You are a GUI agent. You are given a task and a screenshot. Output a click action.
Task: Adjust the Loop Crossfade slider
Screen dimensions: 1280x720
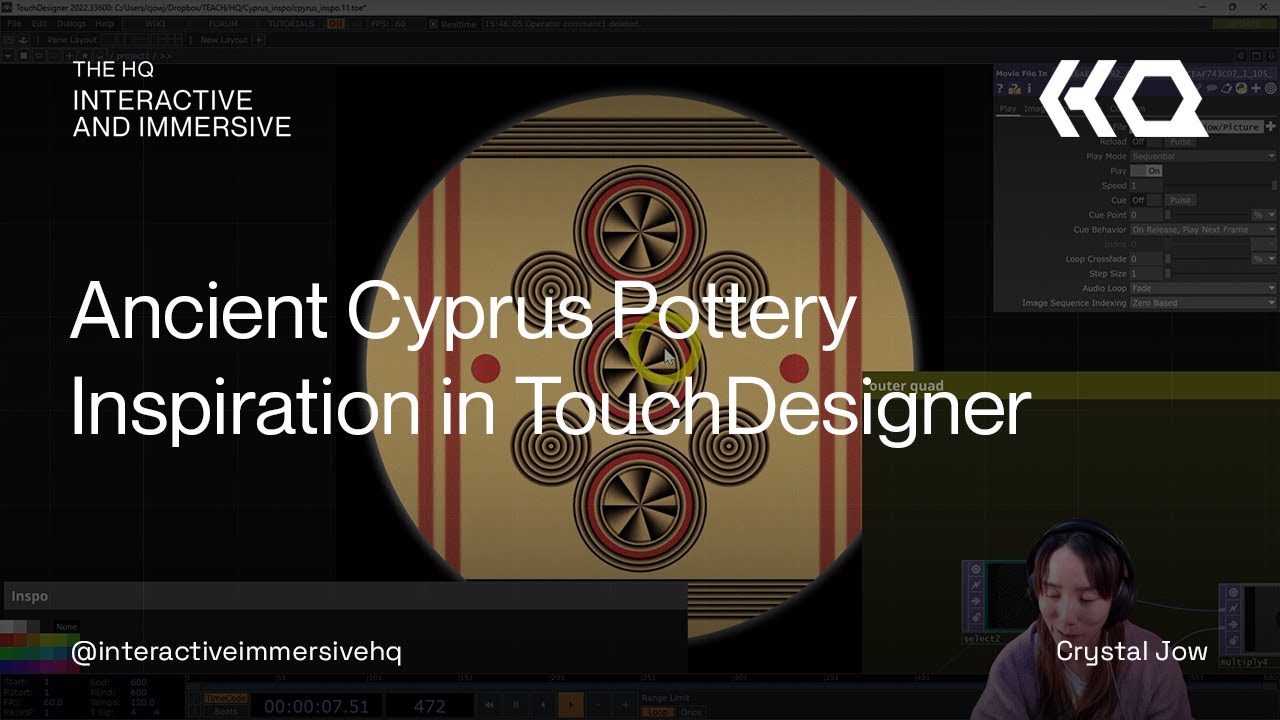1207,259
